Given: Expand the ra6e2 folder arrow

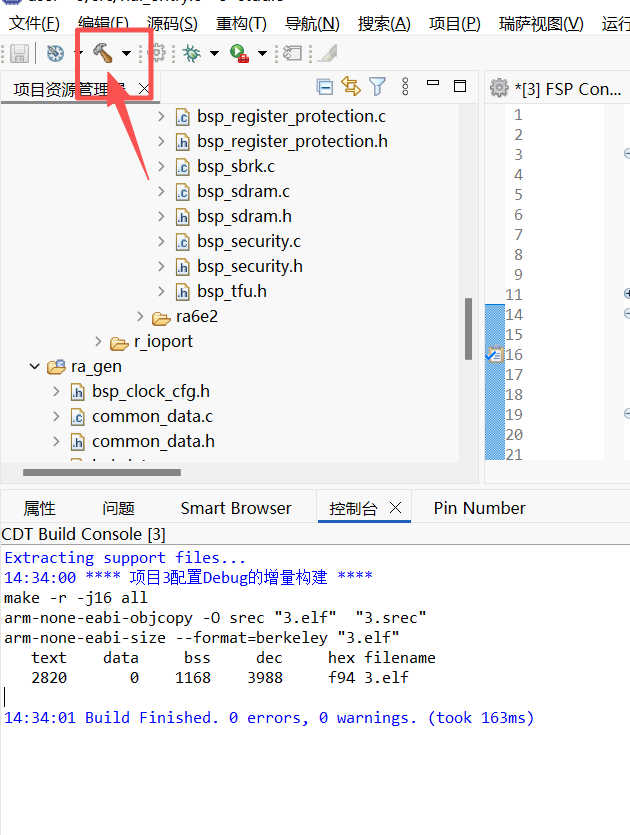Looking at the screenshot, I should tap(140, 316).
